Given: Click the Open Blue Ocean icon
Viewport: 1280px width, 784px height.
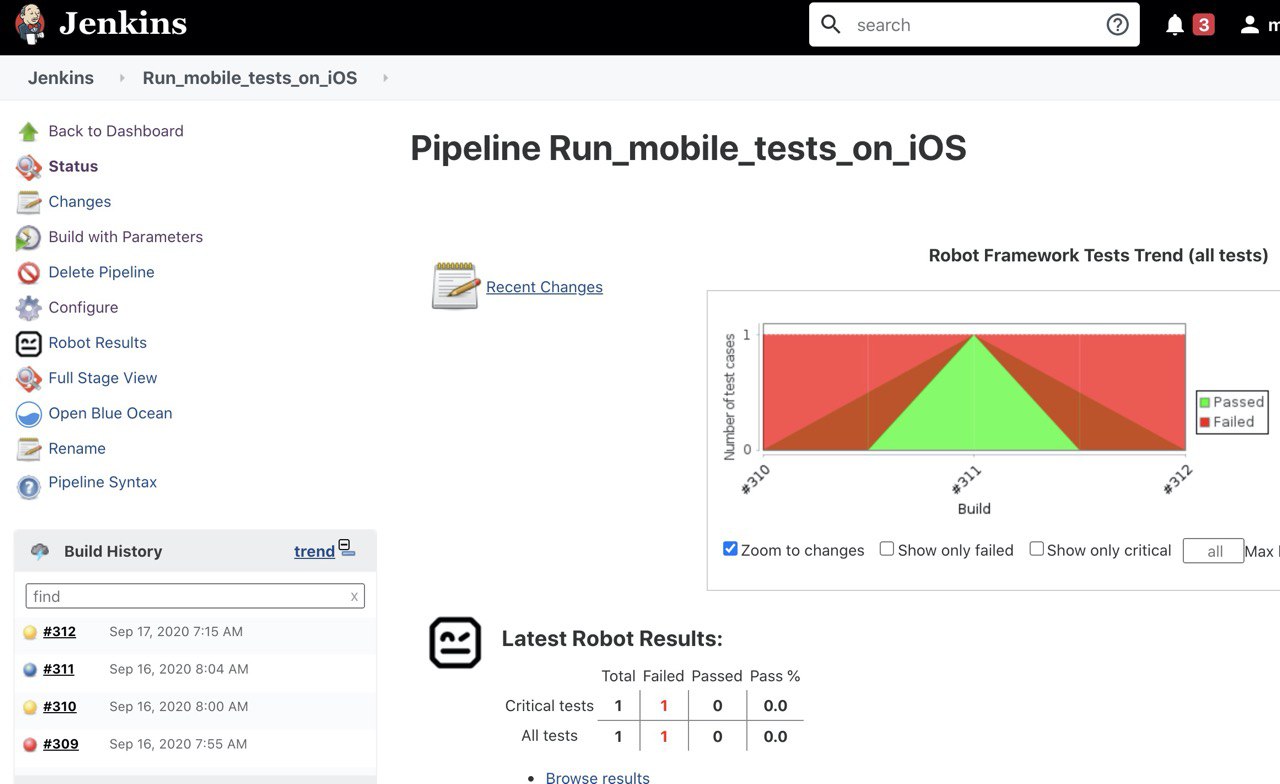Looking at the screenshot, I should tap(29, 414).
